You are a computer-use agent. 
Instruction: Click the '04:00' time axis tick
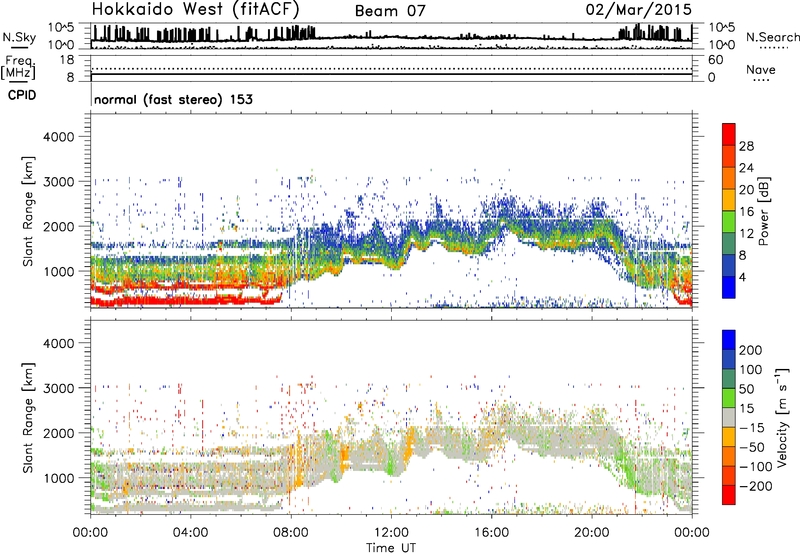190,533
